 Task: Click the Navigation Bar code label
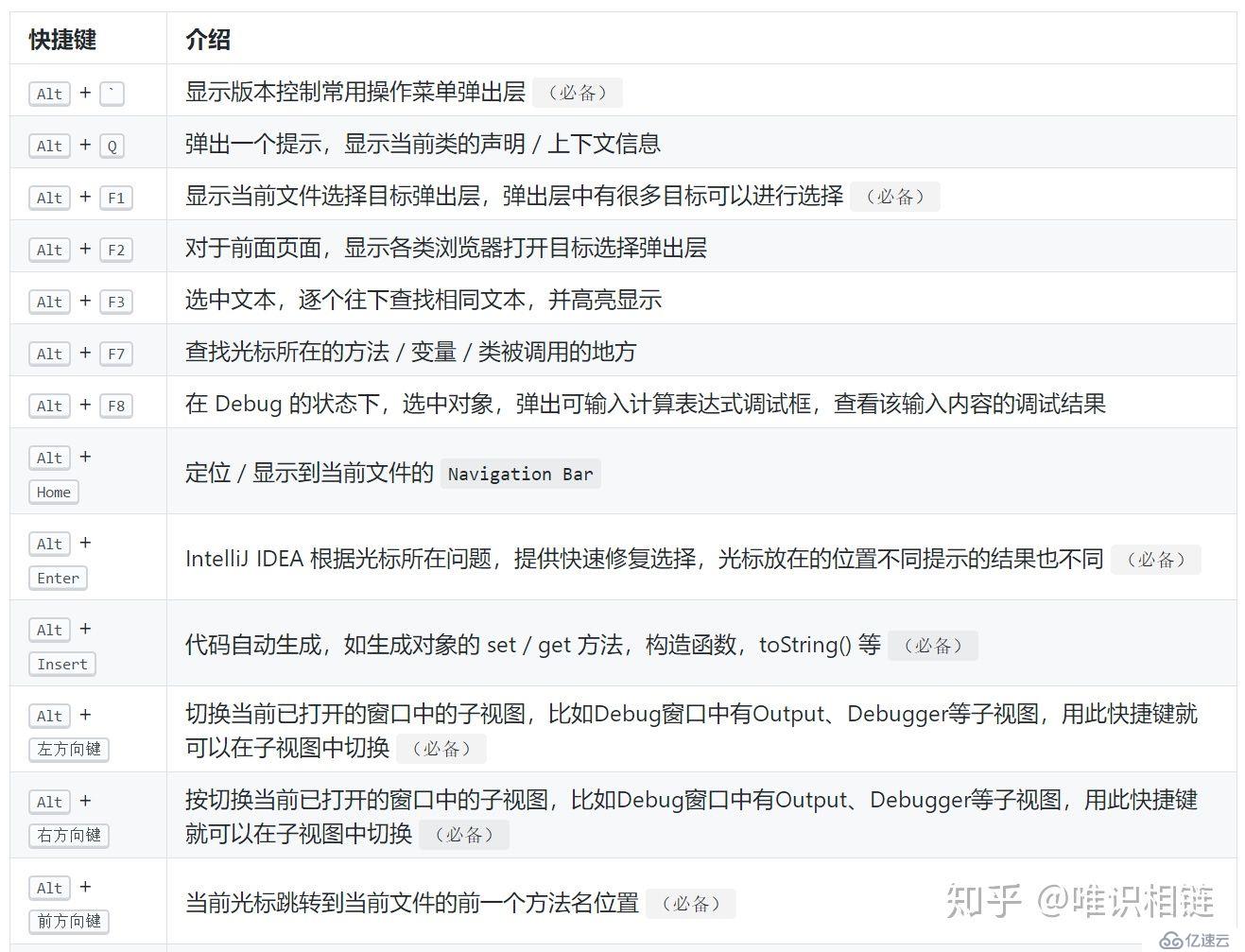(521, 474)
